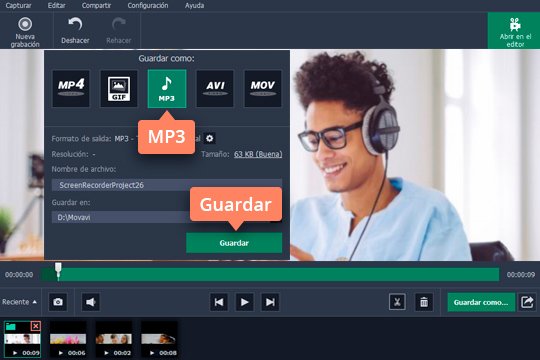540x360 pixels.
Task: Open the 00:09 recording thumbnail
Action: click(x=22, y=339)
